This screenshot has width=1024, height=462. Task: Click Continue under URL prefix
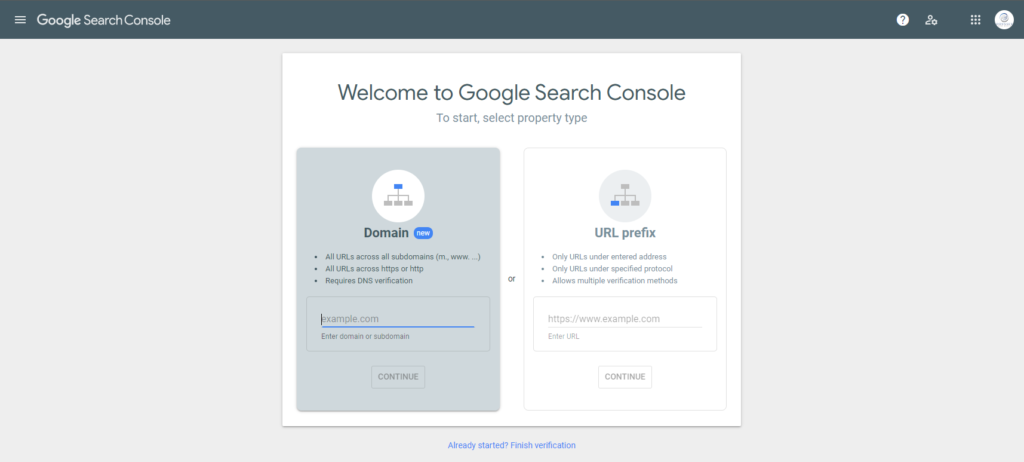tap(625, 377)
